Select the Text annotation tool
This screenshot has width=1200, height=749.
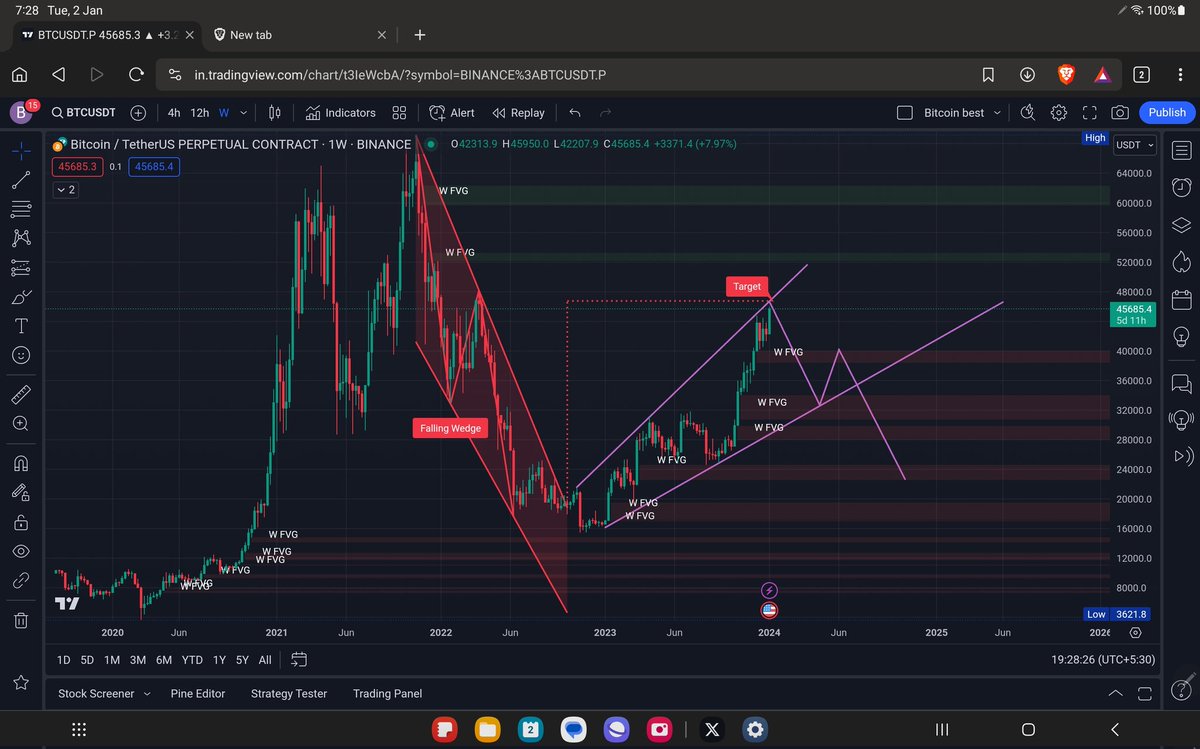tap(21, 326)
